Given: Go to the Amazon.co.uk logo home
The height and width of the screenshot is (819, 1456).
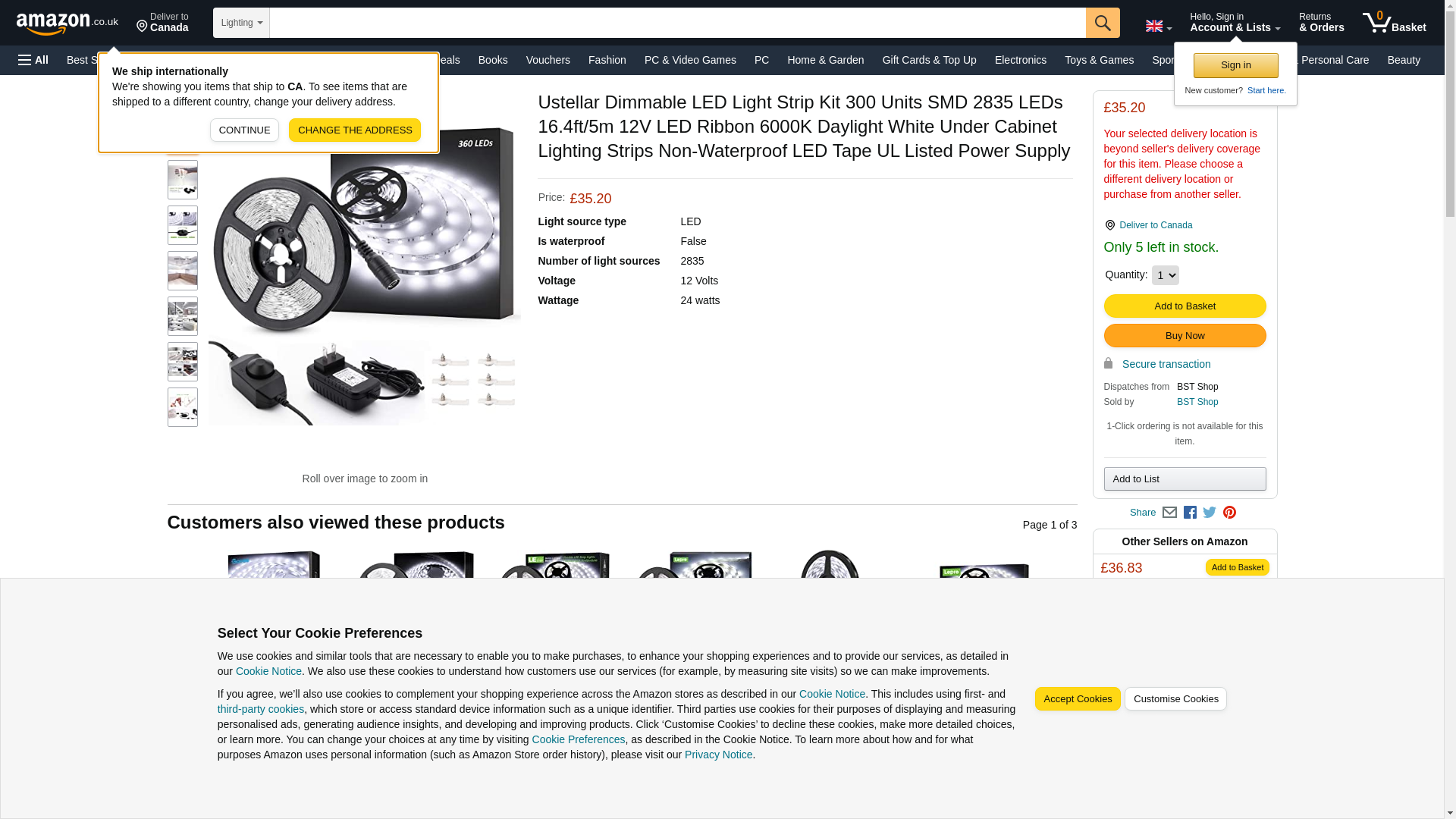Looking at the screenshot, I should [67, 23].
